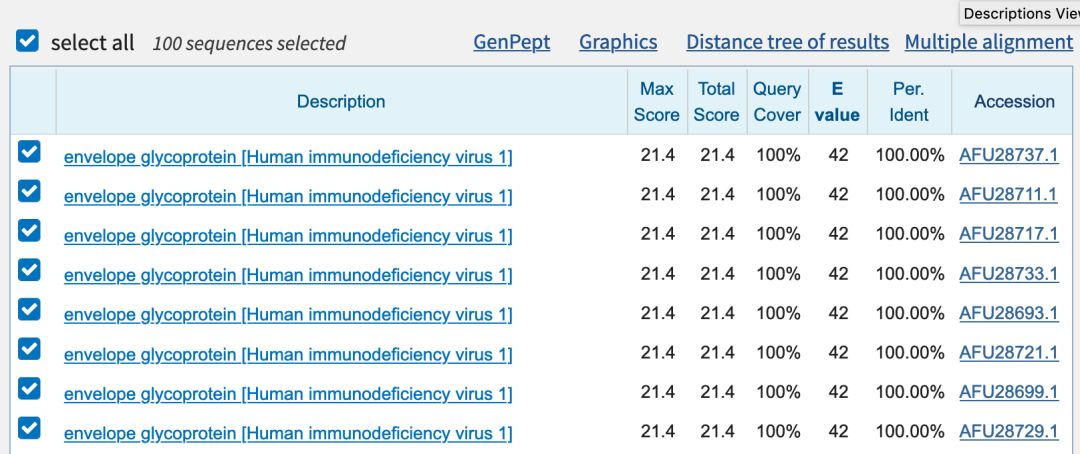Toggle the checkbox for AFU28717.1 row
The height and width of the screenshot is (454, 1080).
coord(30,231)
